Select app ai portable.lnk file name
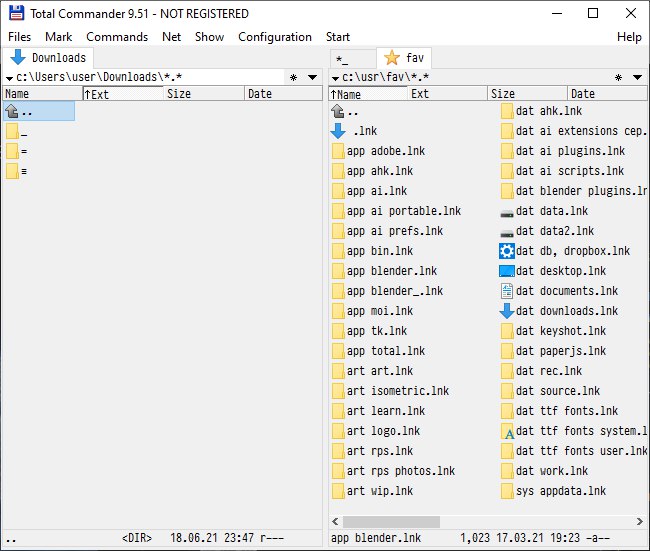The image size is (650, 551). [x=404, y=211]
